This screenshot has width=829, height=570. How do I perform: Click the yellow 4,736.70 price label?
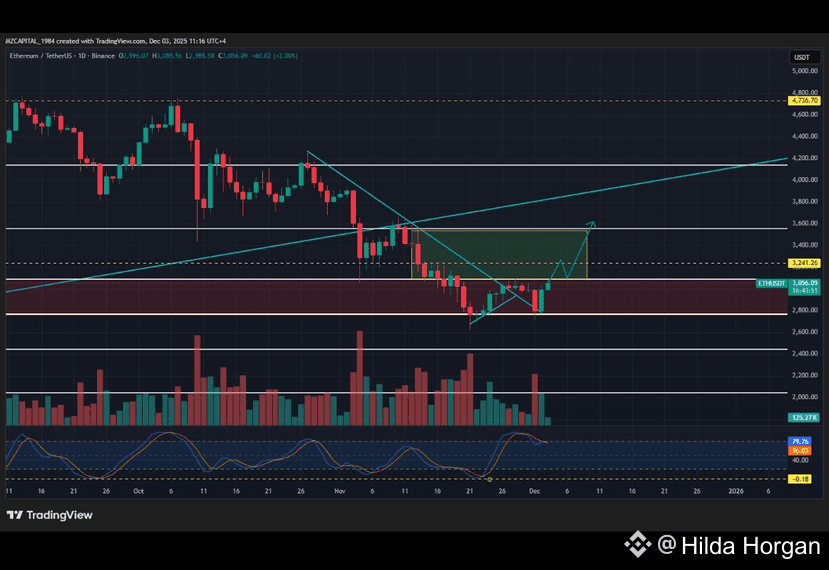[804, 100]
